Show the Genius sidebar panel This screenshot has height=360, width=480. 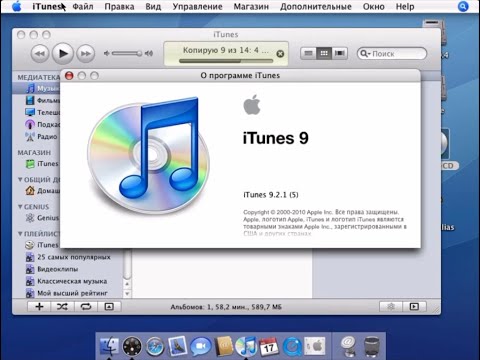414,307
